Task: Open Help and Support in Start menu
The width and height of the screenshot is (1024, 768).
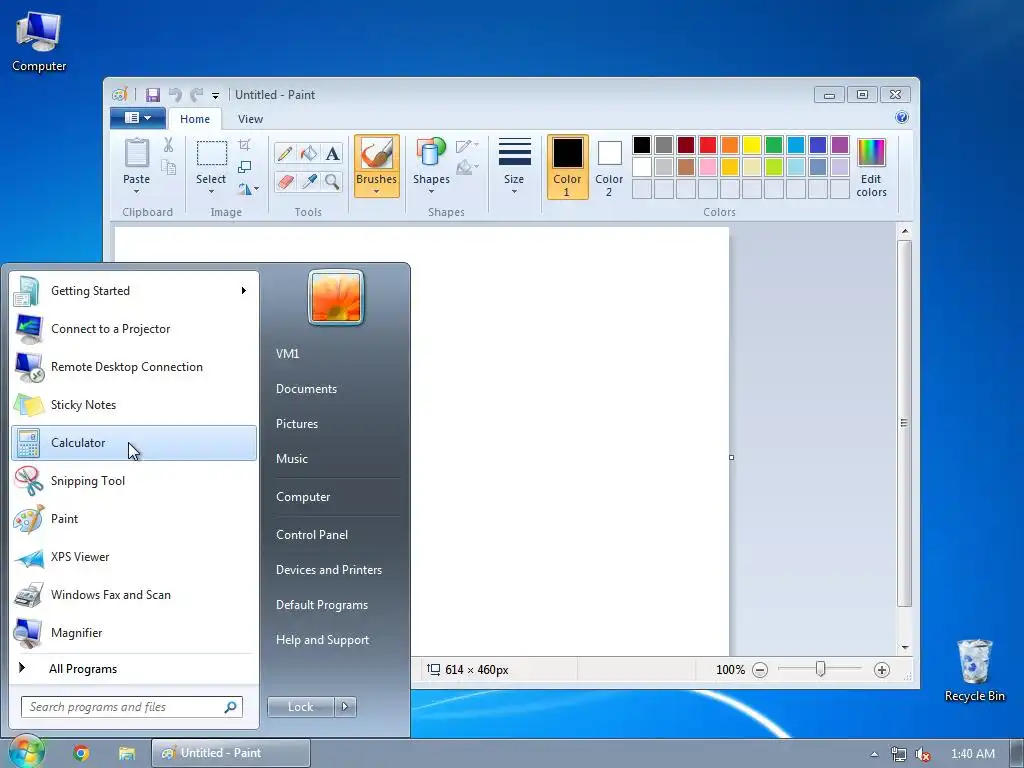Action: click(323, 640)
